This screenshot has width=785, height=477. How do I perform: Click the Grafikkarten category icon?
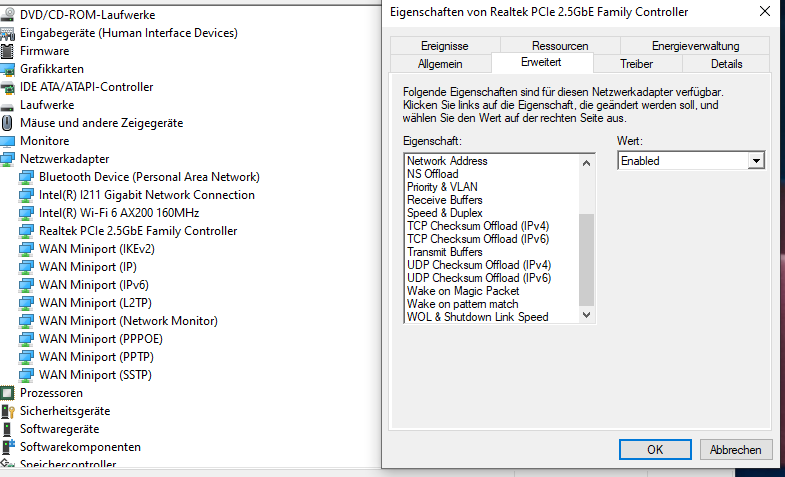click(8, 69)
